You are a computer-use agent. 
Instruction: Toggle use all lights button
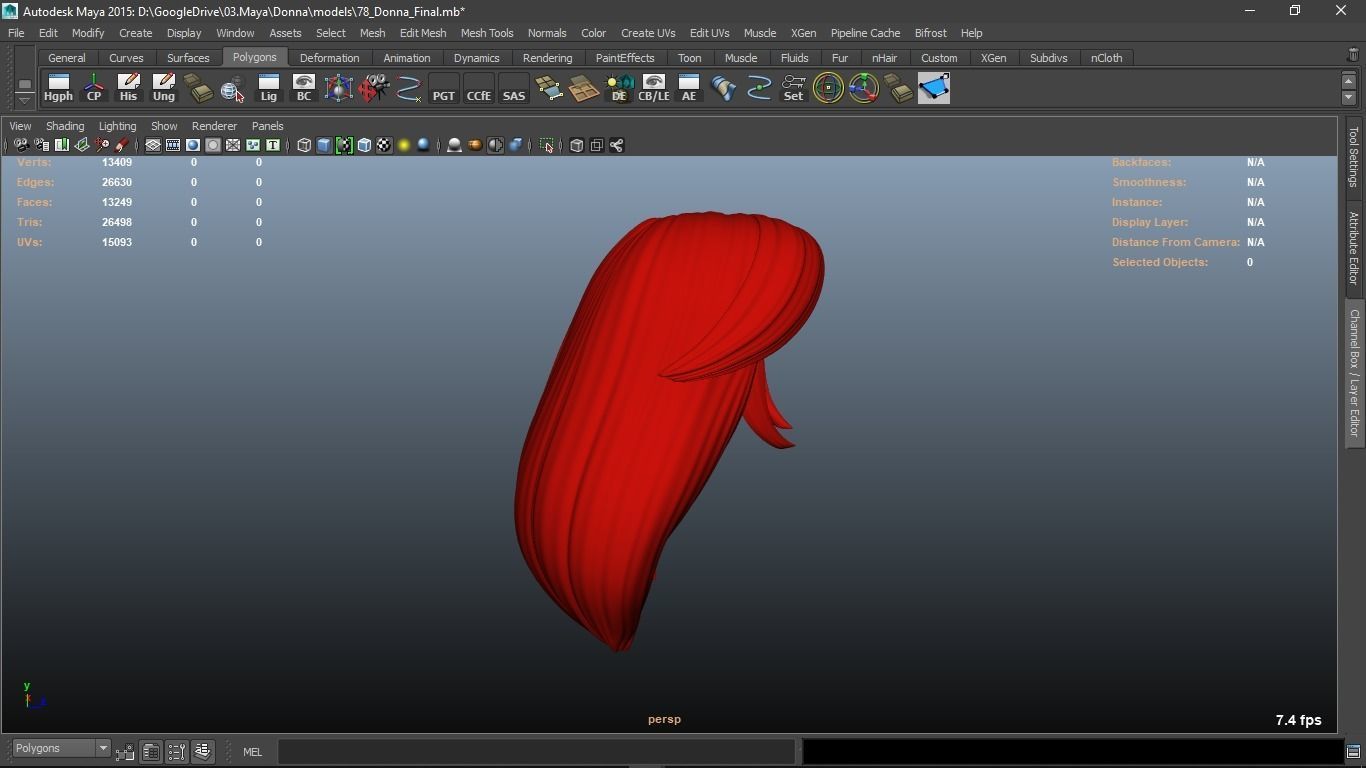click(x=404, y=145)
